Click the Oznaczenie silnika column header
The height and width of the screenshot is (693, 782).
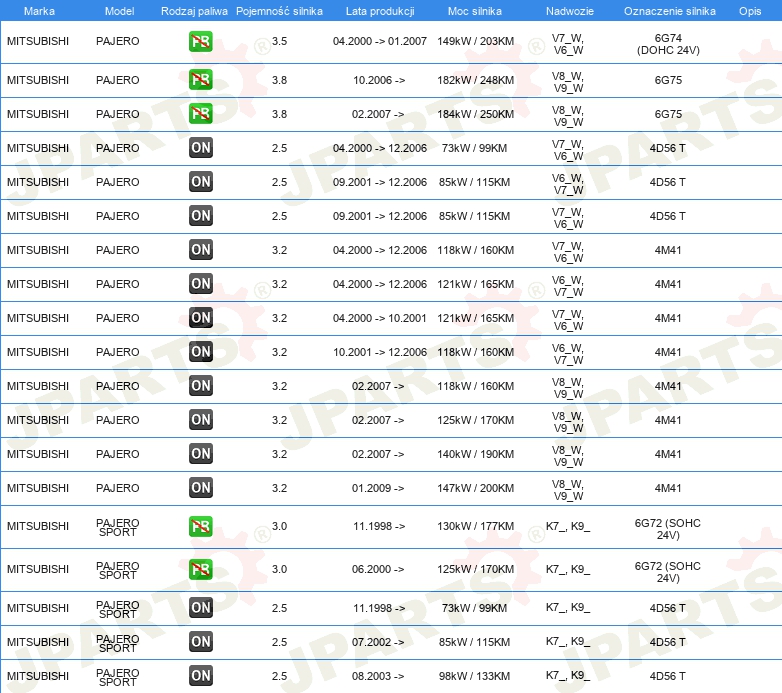(670, 11)
